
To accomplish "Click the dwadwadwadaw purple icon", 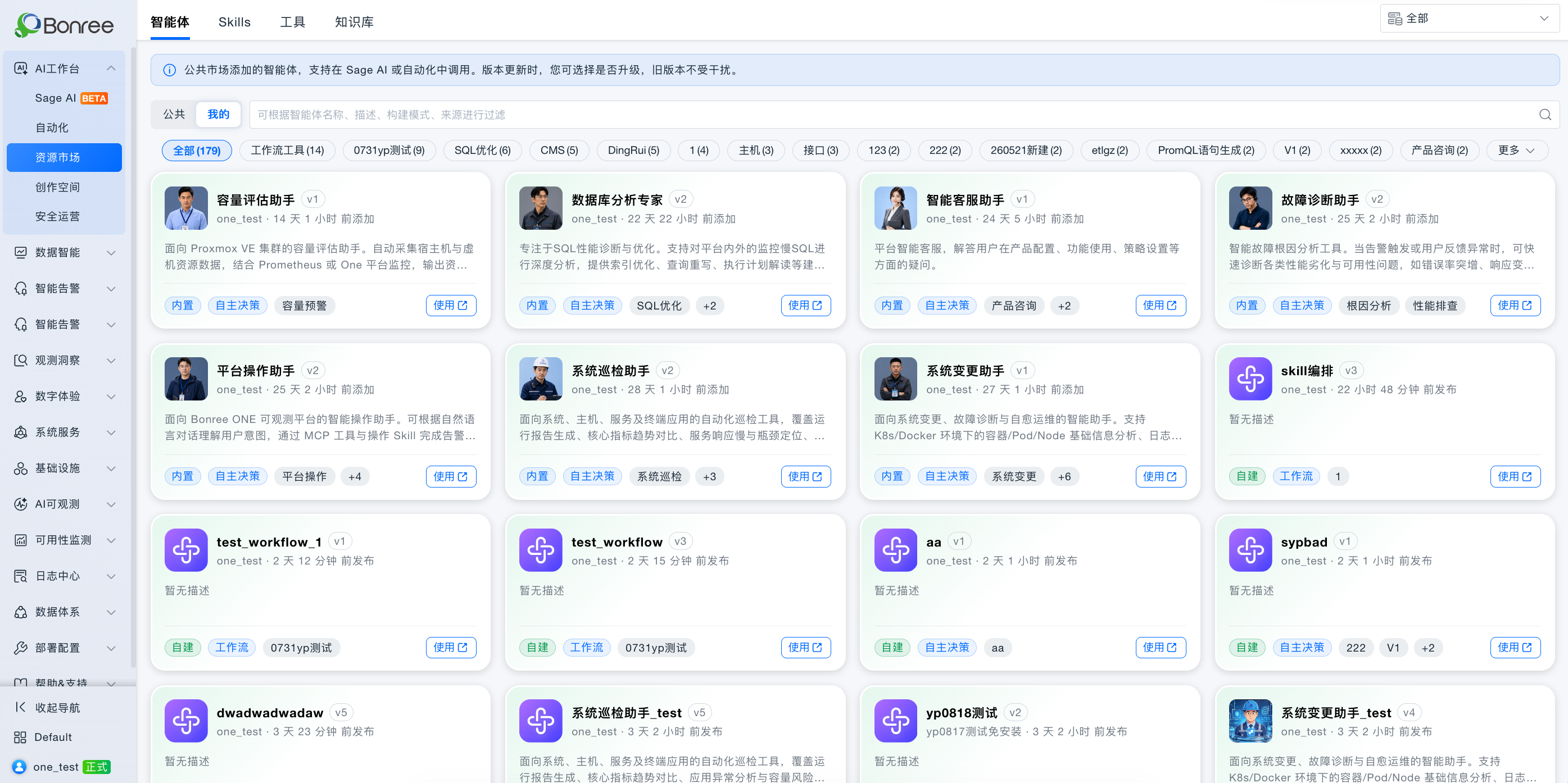I will pyautogui.click(x=185, y=721).
